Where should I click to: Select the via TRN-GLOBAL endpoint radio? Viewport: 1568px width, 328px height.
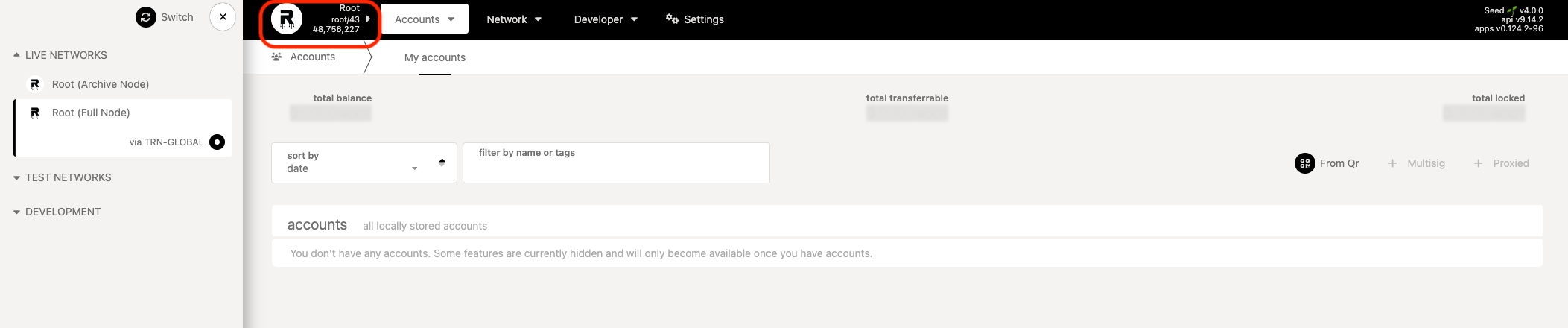[x=217, y=142]
